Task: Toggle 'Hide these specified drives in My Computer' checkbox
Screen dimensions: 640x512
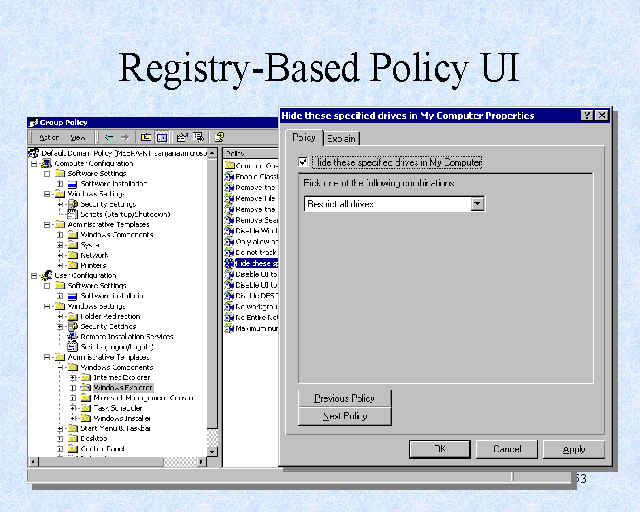Action: [x=303, y=162]
